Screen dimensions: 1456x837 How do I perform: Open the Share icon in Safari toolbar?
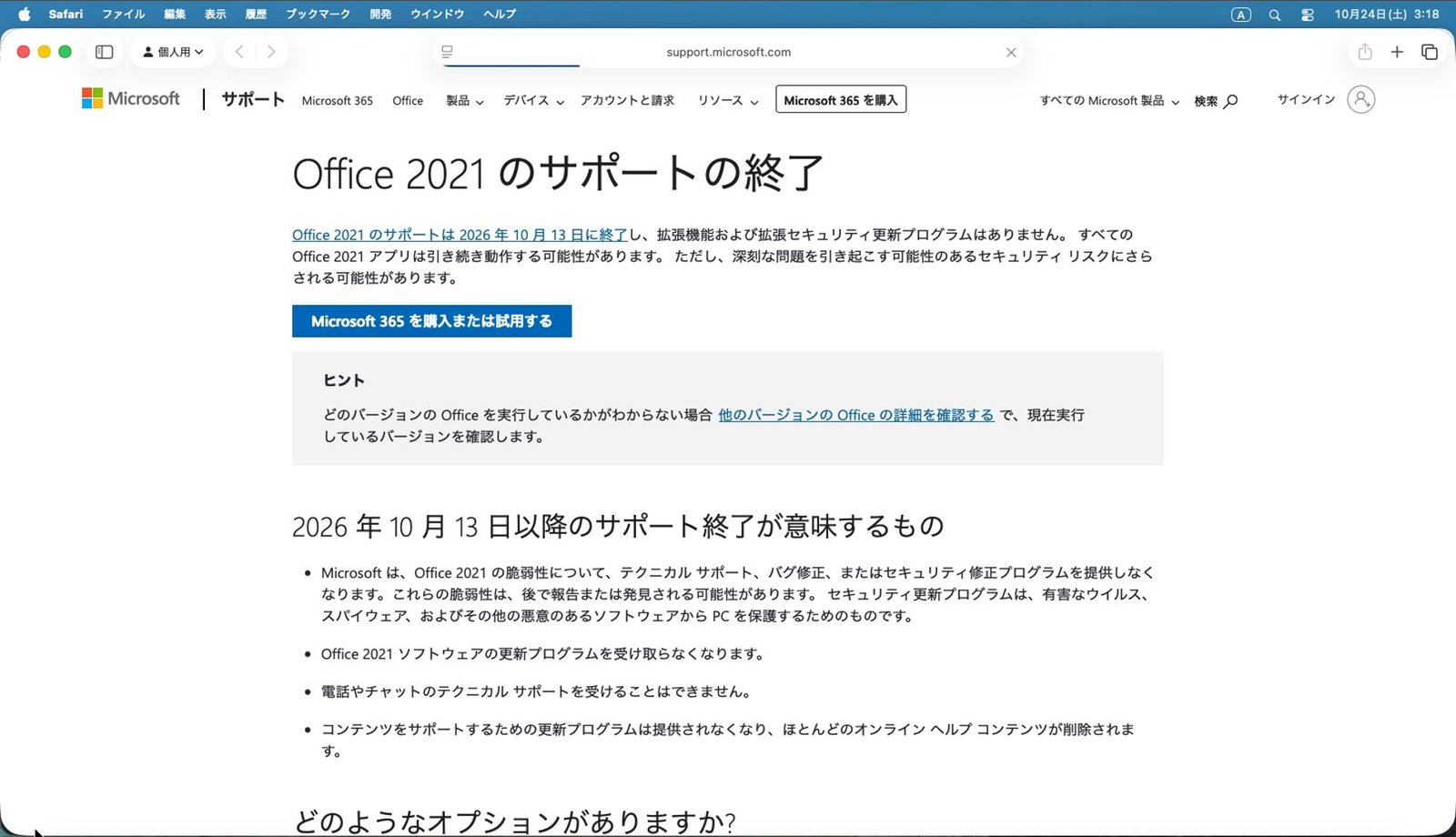(1365, 52)
